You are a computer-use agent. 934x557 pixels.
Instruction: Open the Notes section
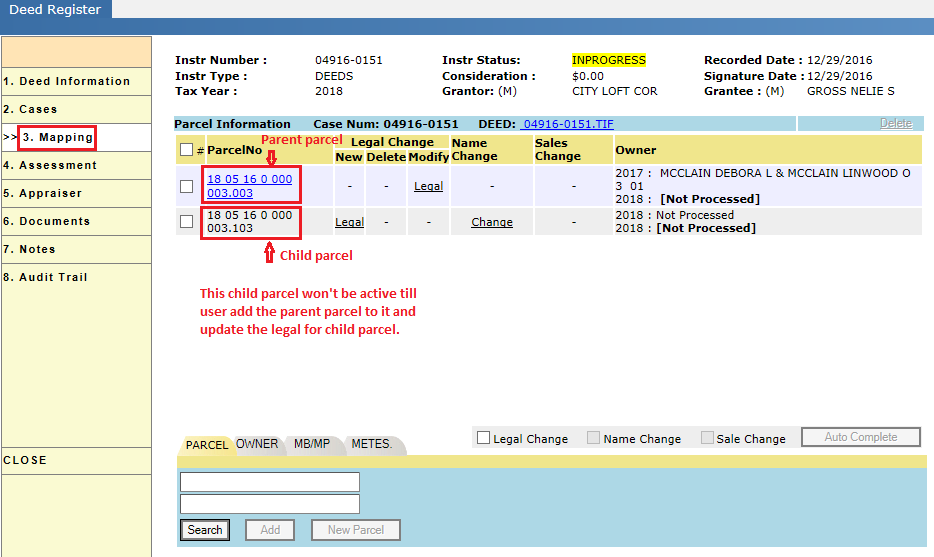click(x=76, y=249)
